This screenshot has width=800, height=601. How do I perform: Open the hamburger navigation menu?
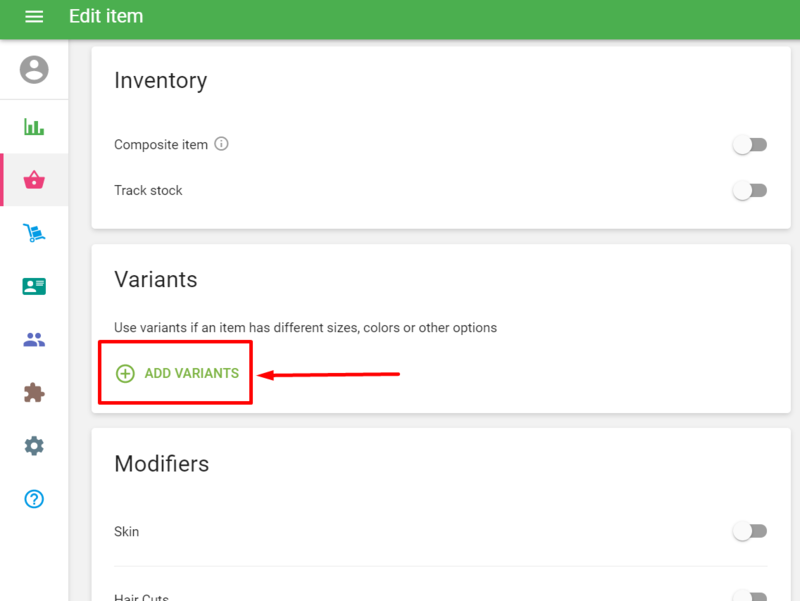[34, 17]
